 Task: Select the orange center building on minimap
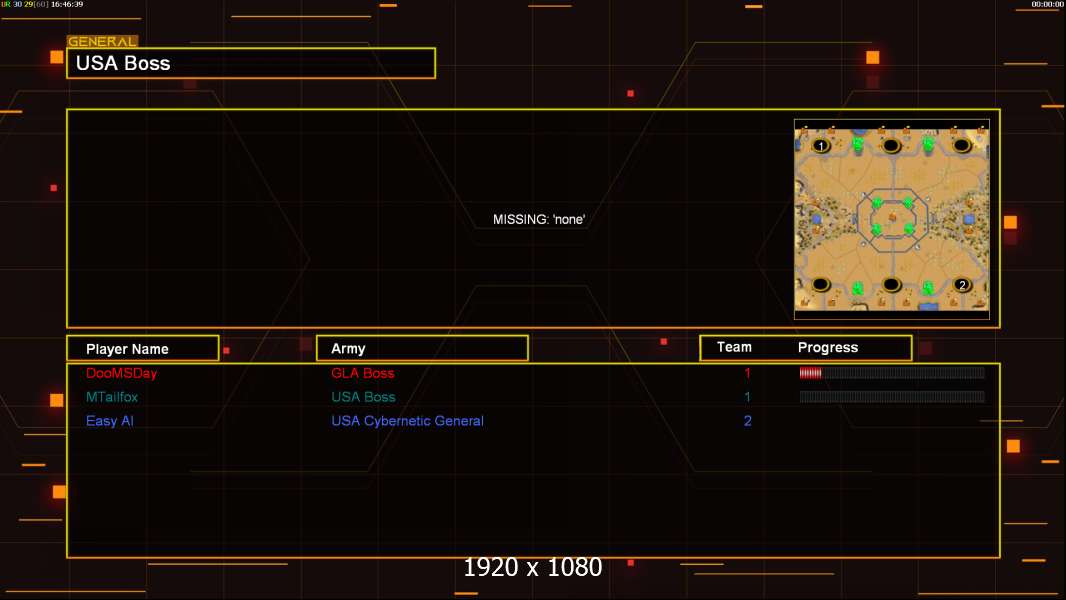tap(893, 217)
